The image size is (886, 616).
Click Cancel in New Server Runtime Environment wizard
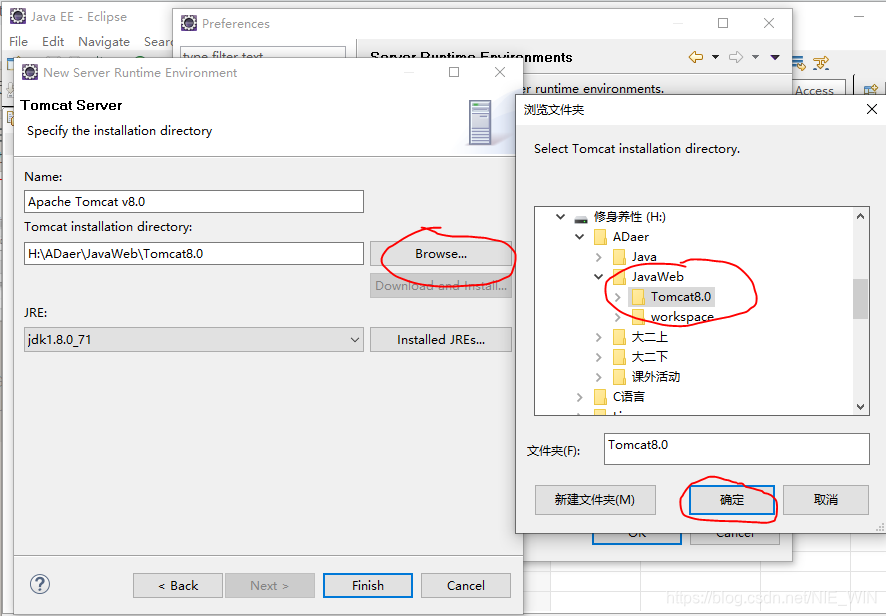click(x=466, y=585)
